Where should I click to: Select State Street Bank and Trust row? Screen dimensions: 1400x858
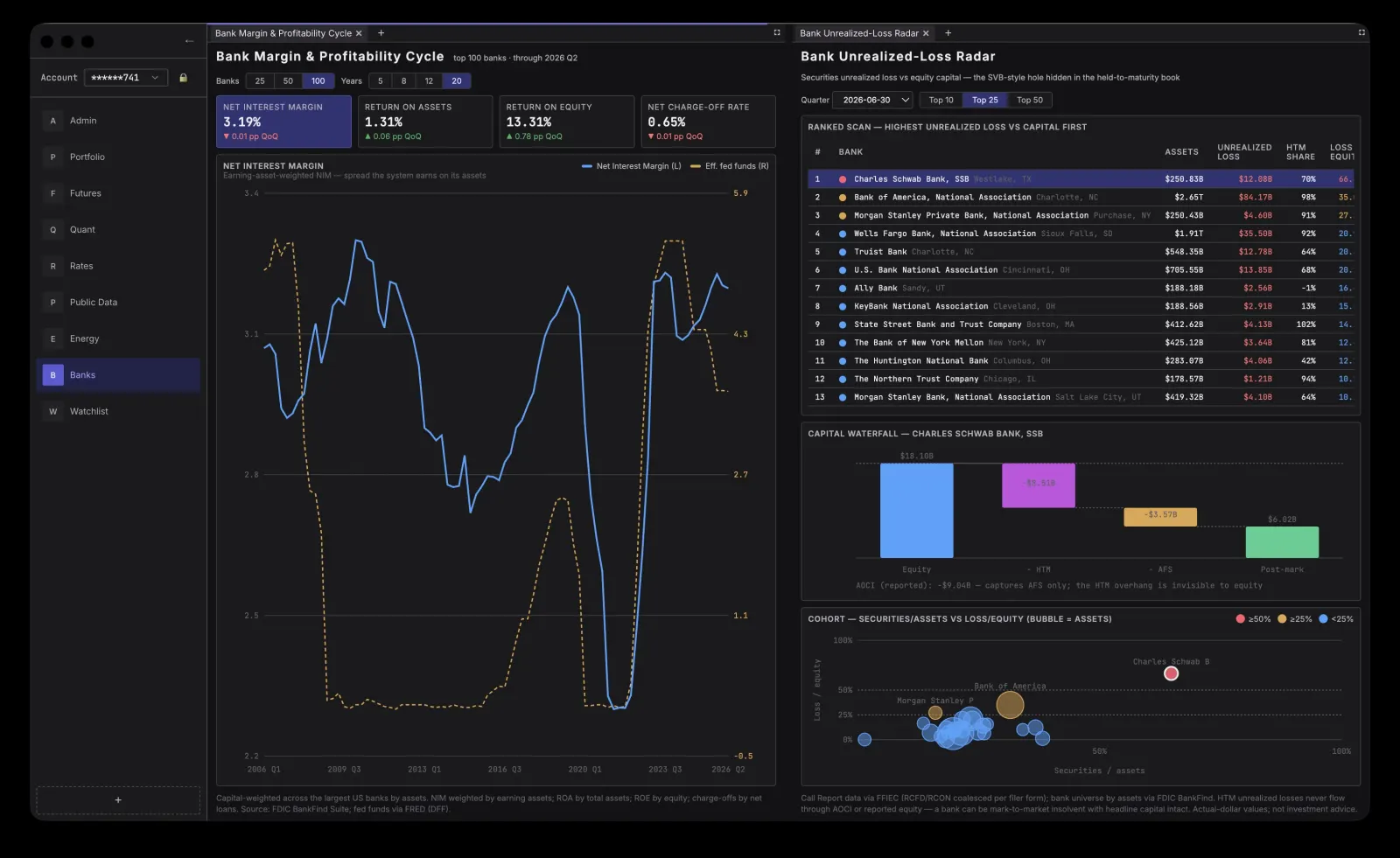(x=1081, y=324)
